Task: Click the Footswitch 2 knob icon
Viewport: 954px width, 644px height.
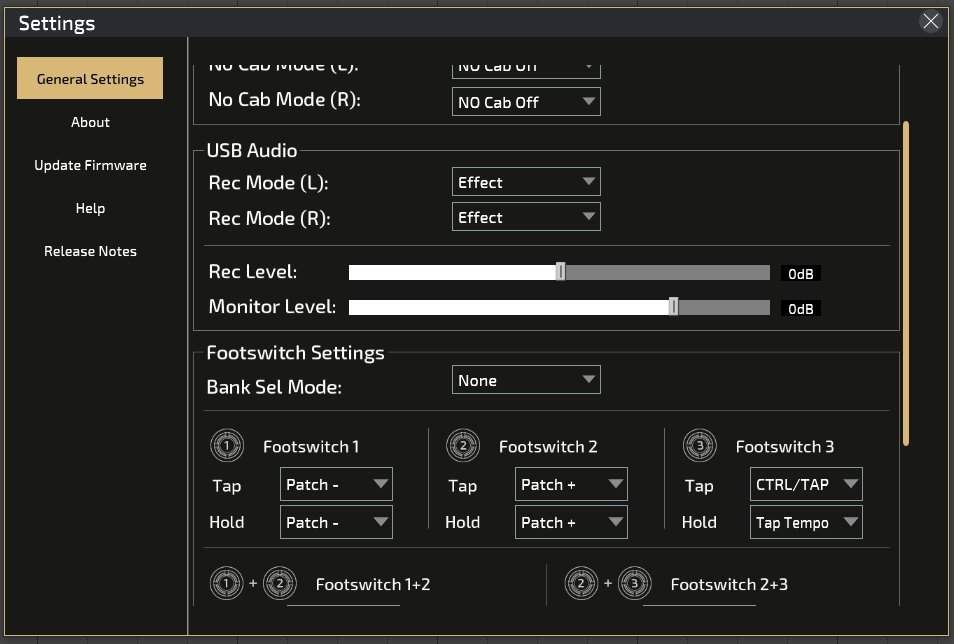Action: point(463,446)
